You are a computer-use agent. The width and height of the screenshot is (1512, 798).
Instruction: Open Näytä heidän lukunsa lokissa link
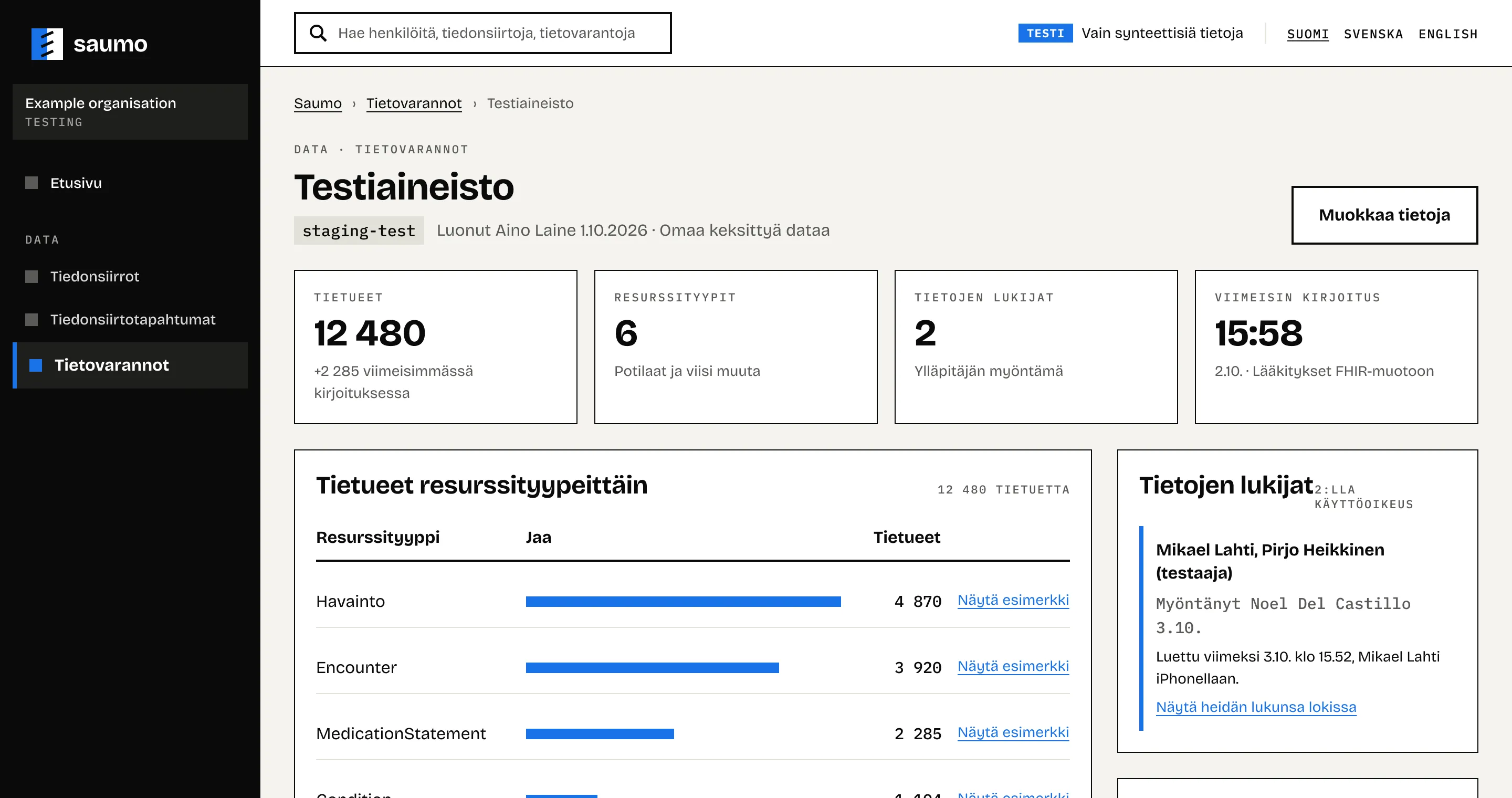(1256, 707)
